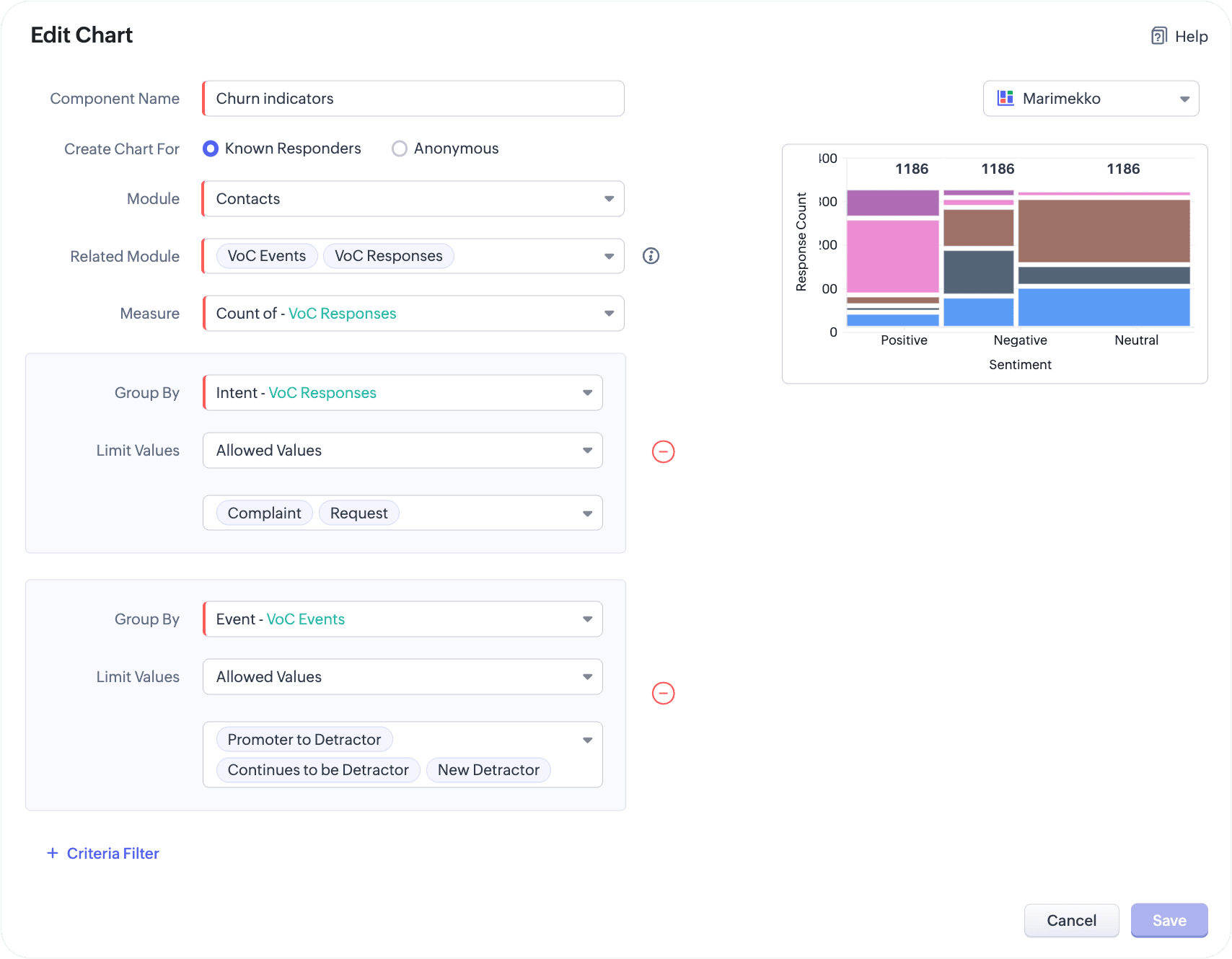The image size is (1232, 959).
Task: Click the Related Module info icon
Action: coord(651,256)
